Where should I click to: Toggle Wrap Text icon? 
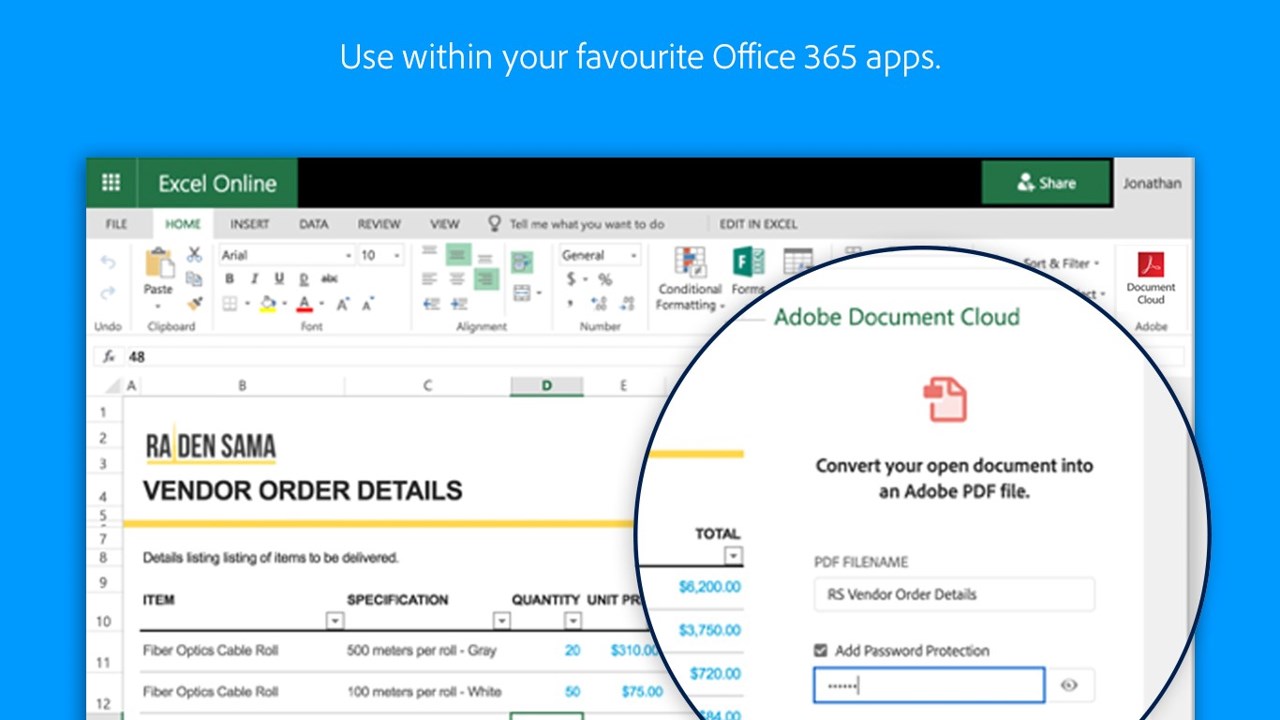(522, 263)
